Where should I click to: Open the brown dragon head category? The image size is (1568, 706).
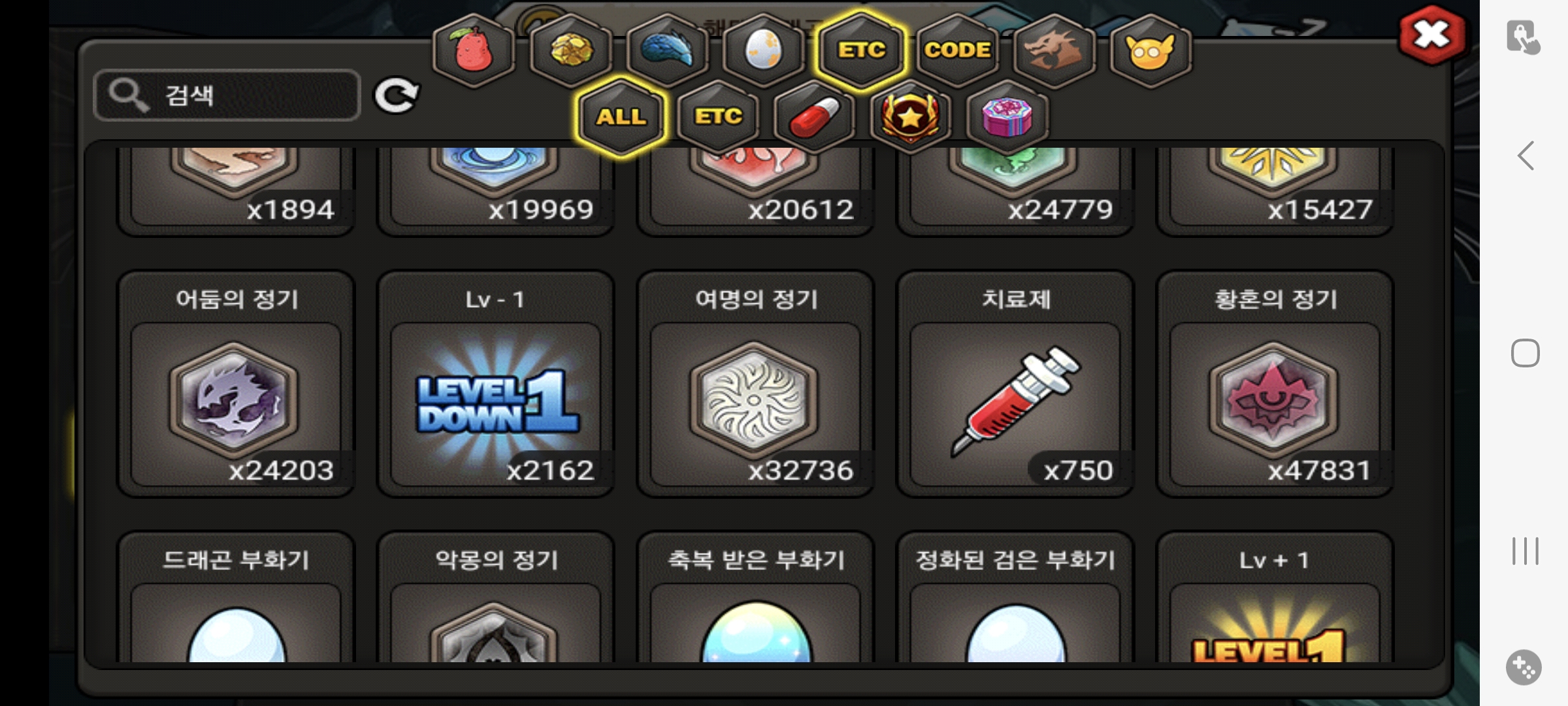1054,50
